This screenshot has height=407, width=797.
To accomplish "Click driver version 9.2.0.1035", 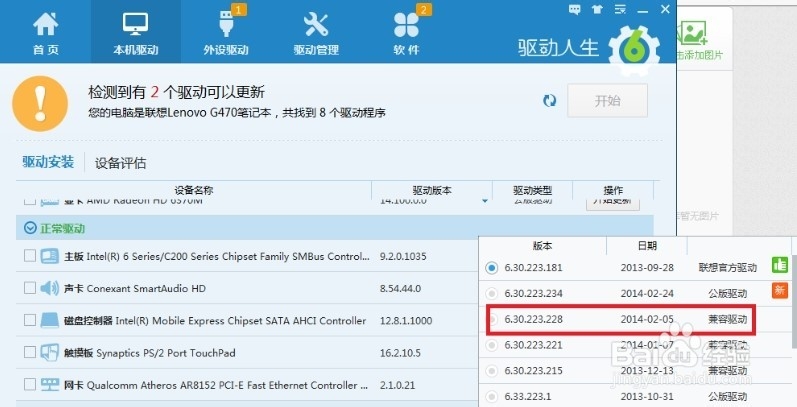I will [x=403, y=256].
